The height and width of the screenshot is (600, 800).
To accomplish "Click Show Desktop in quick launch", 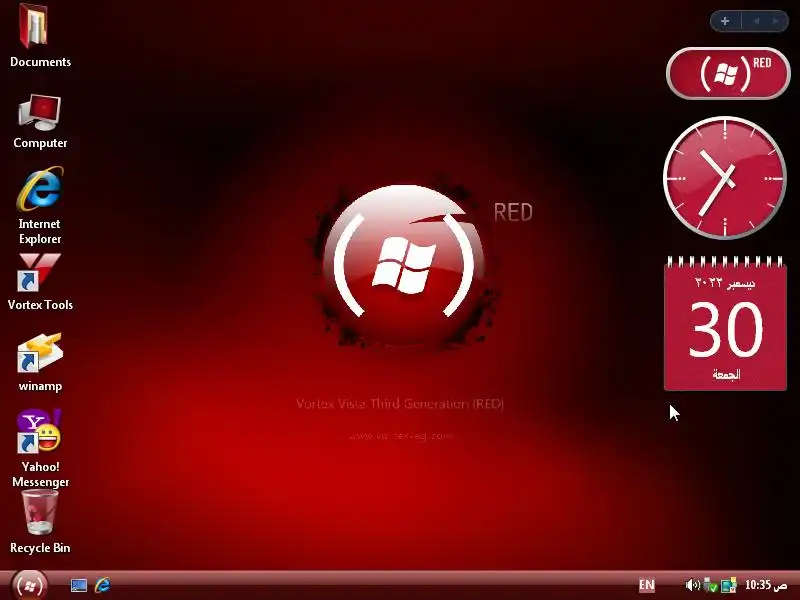I will 79,585.
